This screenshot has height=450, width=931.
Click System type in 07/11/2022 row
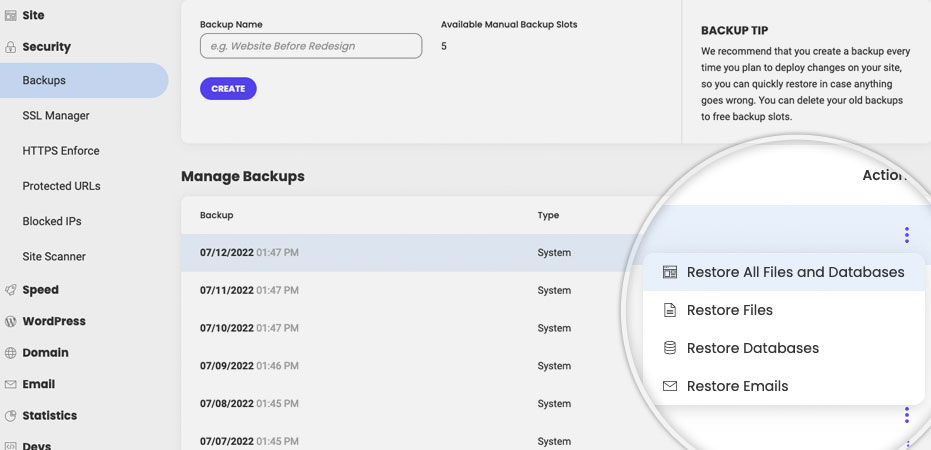click(x=554, y=290)
